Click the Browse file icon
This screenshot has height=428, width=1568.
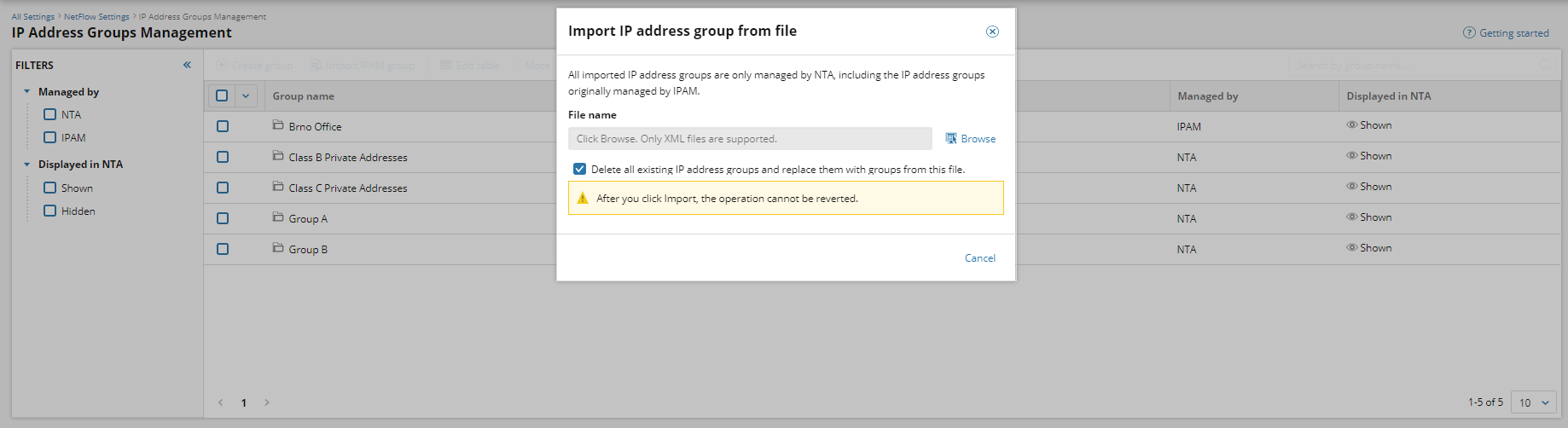[951, 138]
